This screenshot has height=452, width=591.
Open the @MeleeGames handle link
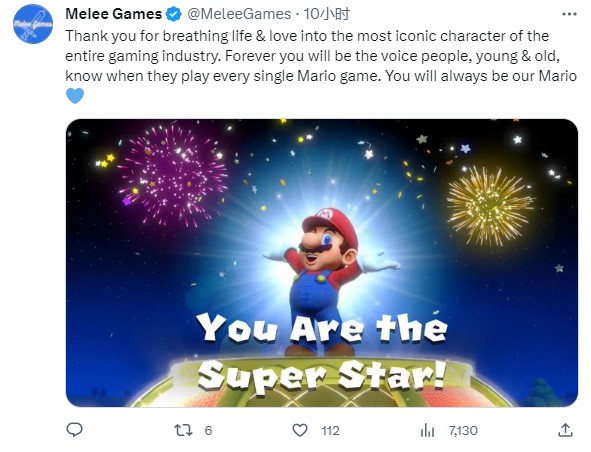[x=239, y=14]
